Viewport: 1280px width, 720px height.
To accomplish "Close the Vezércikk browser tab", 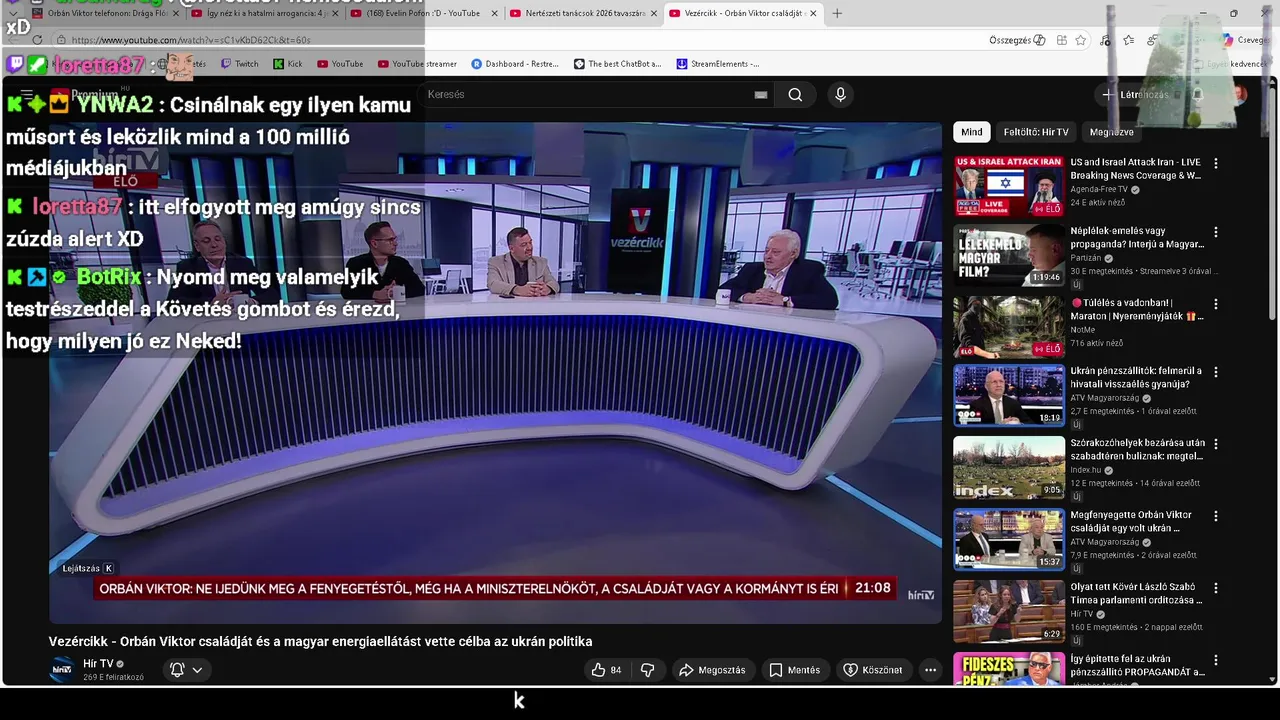I will click(813, 13).
